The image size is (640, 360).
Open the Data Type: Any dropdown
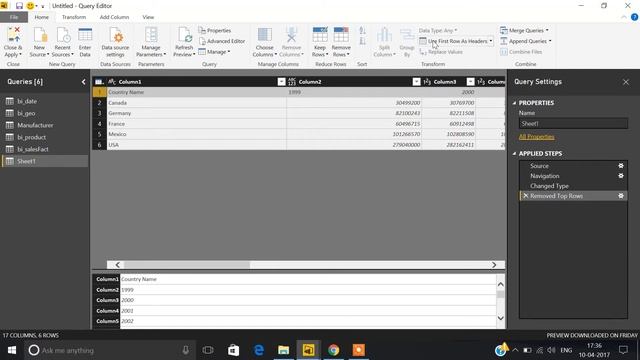438,31
